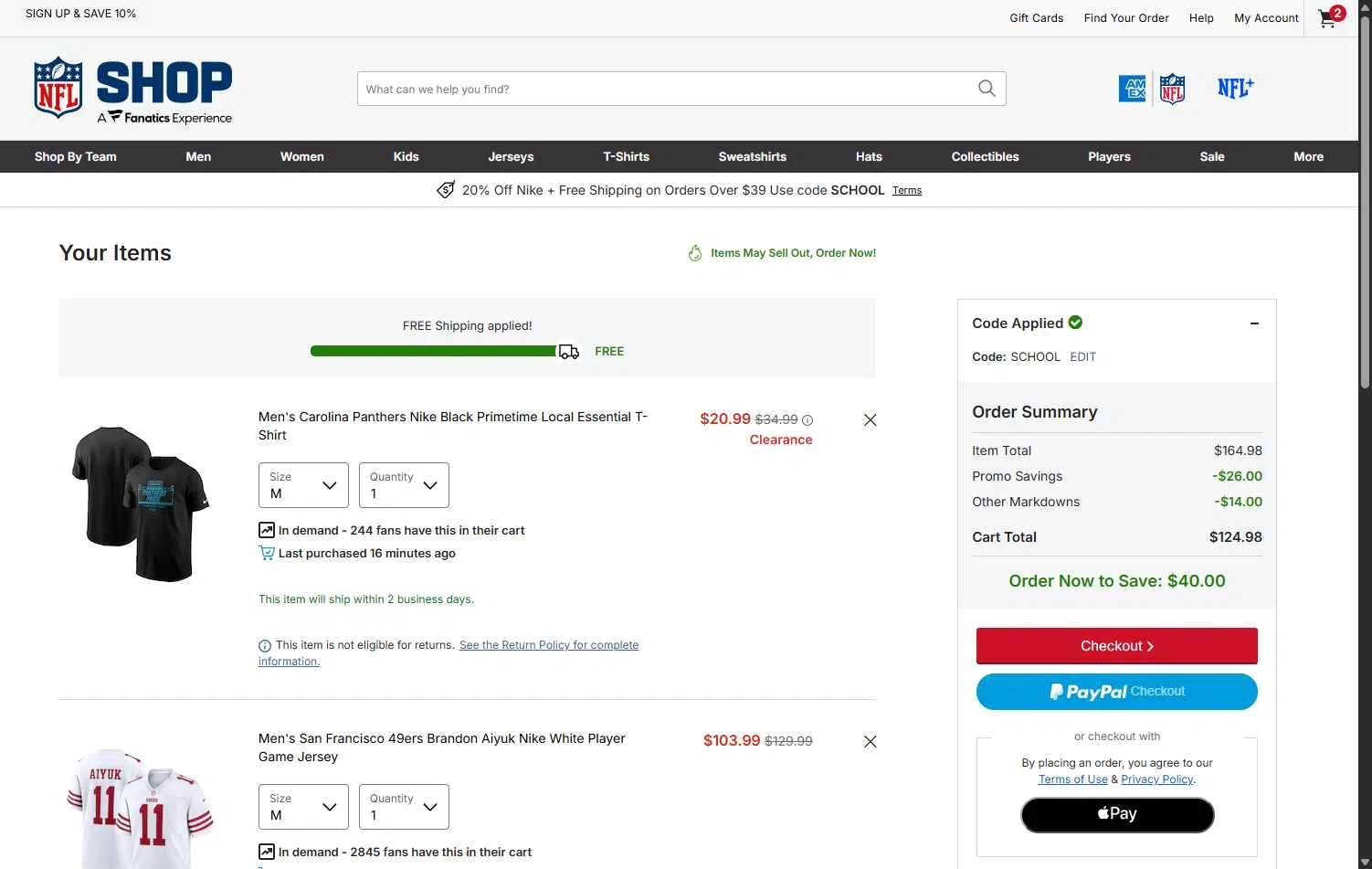
Task: Open the Sale menu
Action: tap(1212, 156)
